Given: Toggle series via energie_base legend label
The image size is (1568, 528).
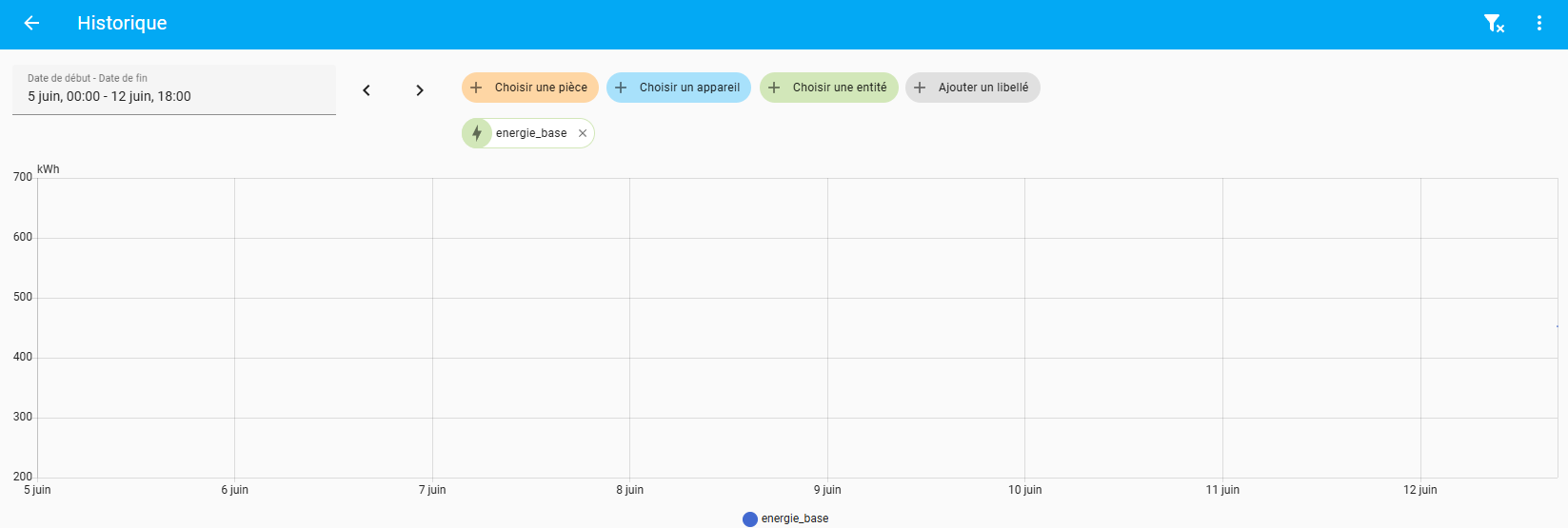Looking at the screenshot, I should point(795,518).
